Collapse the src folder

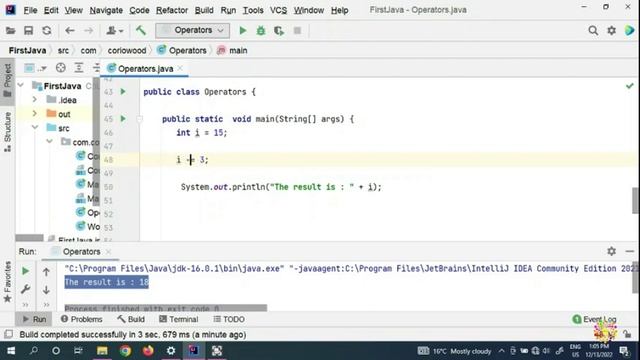[35, 128]
